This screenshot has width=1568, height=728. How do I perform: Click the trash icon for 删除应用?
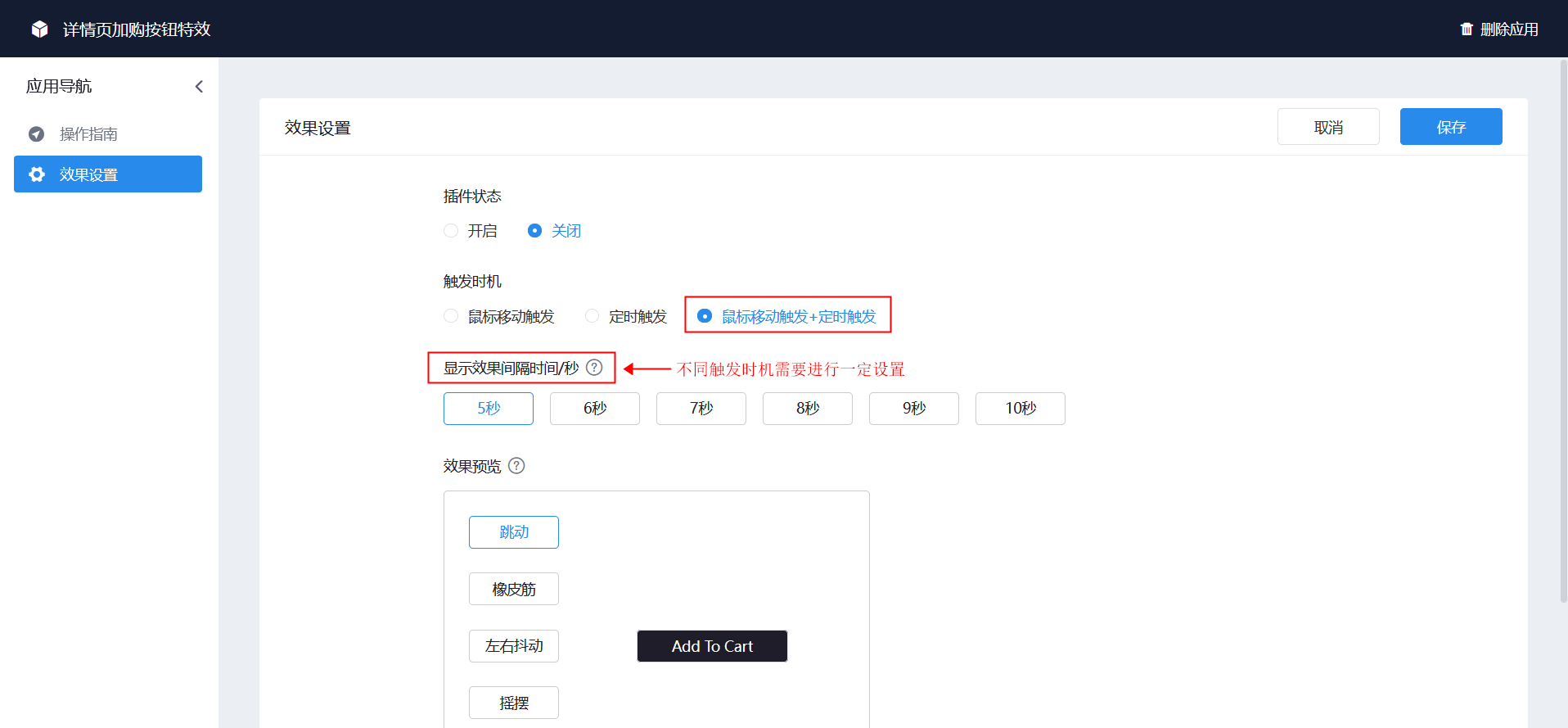pyautogui.click(x=1467, y=29)
